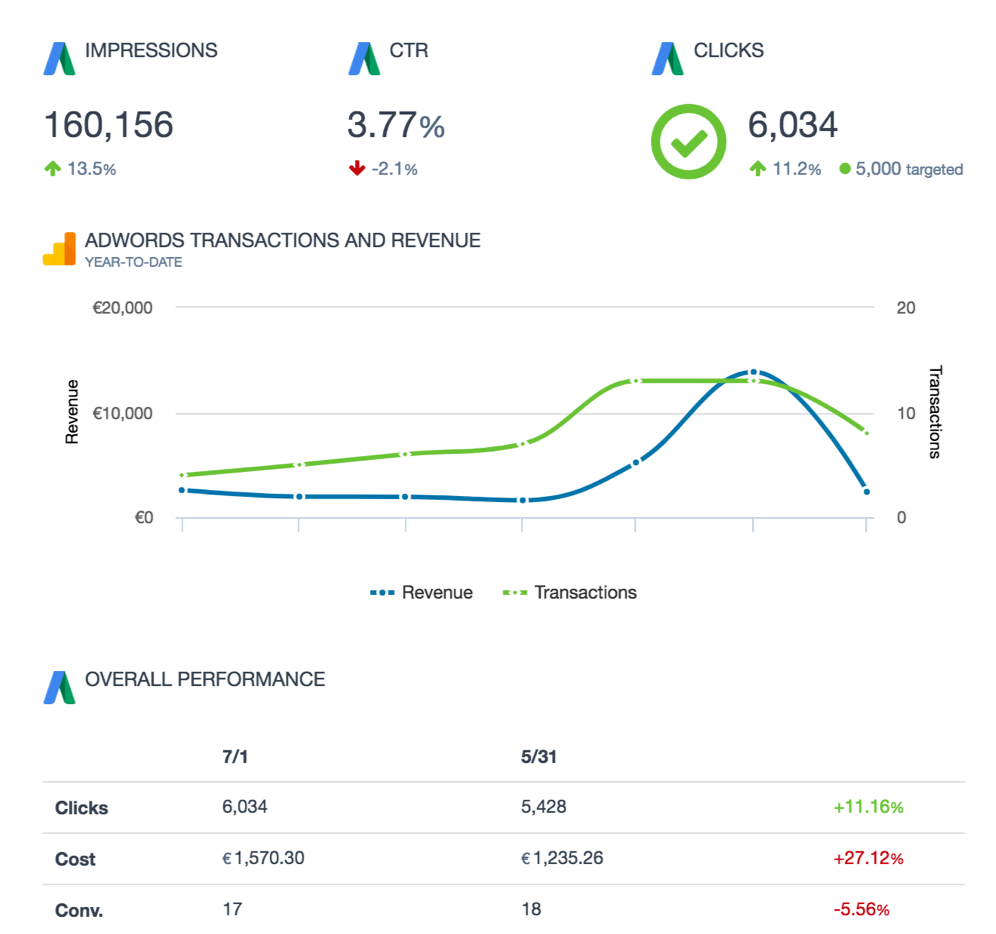
Task: Expand the ADWORDS TRANSACTIONS AND REVENUE widget
Action: coord(283,240)
